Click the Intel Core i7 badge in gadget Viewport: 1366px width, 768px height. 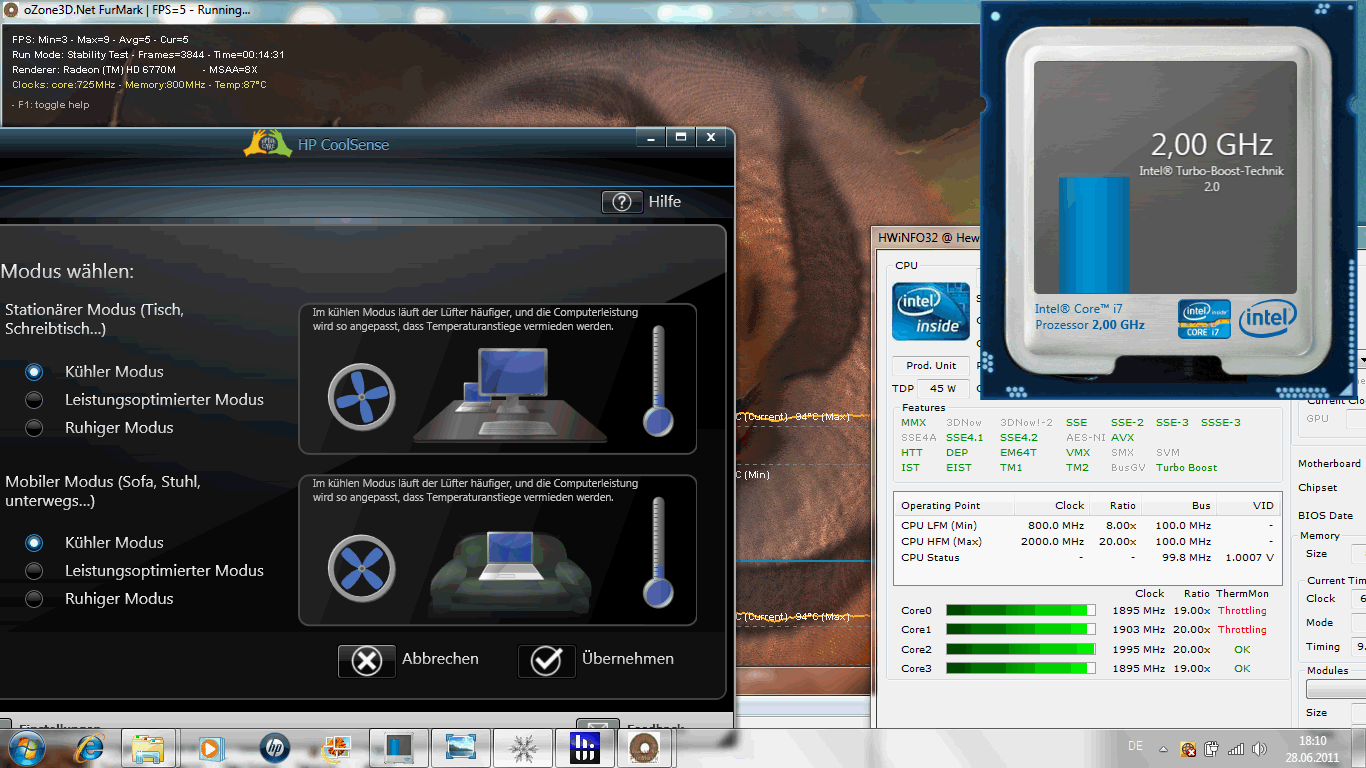(1203, 319)
